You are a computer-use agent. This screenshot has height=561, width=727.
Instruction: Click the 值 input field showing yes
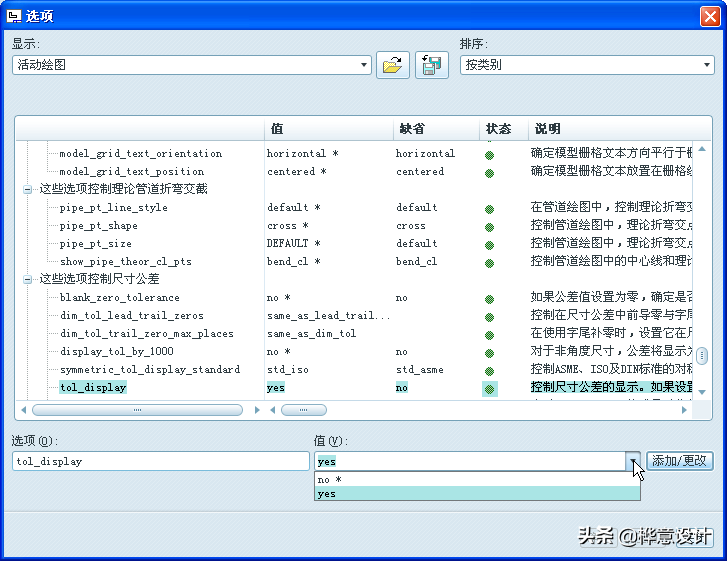(x=470, y=461)
